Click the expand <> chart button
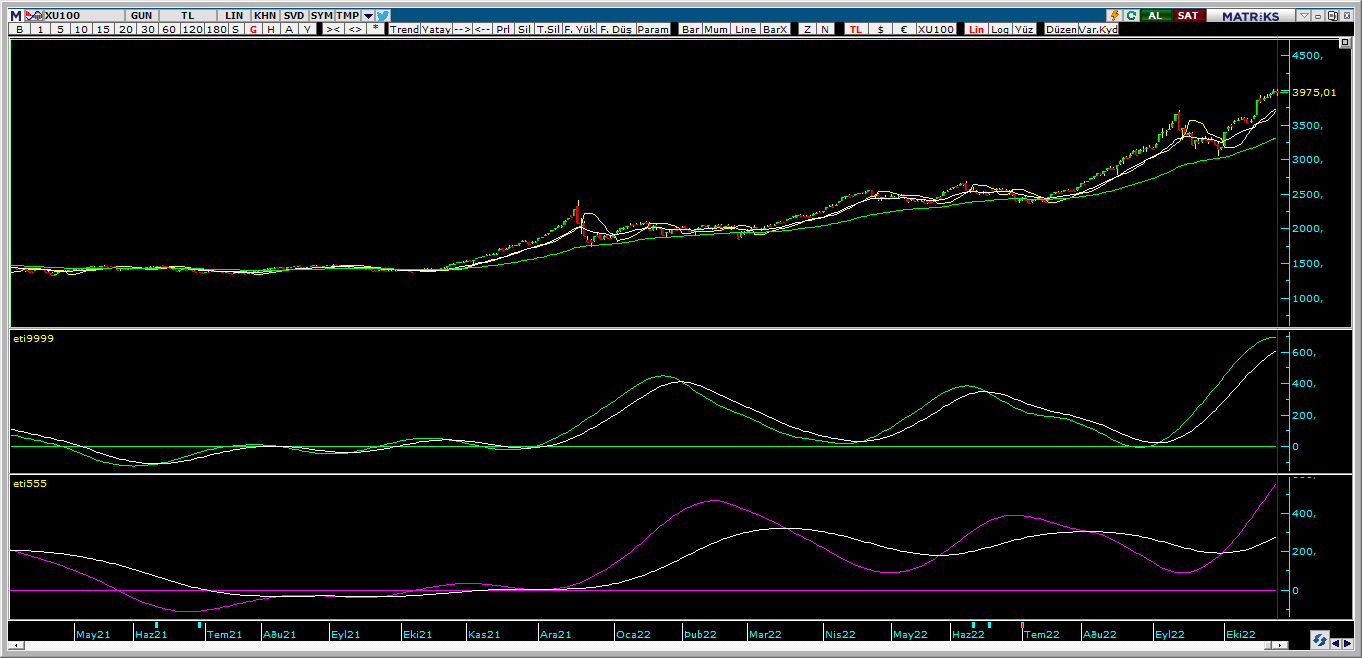The height and width of the screenshot is (658, 1362). coord(355,29)
